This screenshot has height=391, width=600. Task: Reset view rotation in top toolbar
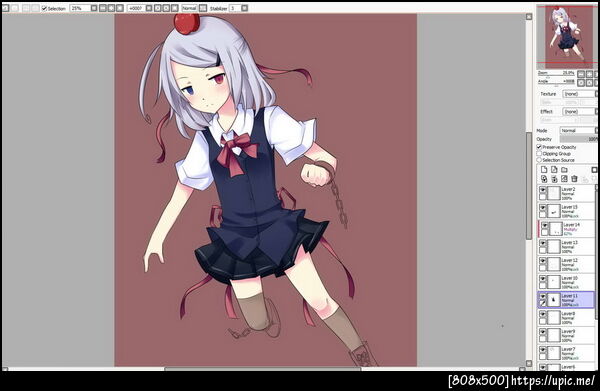click(x=174, y=8)
